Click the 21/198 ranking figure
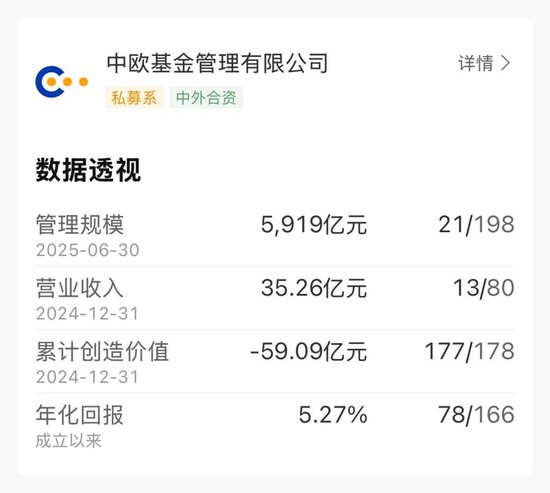This screenshot has height=493, width=550. click(x=476, y=225)
